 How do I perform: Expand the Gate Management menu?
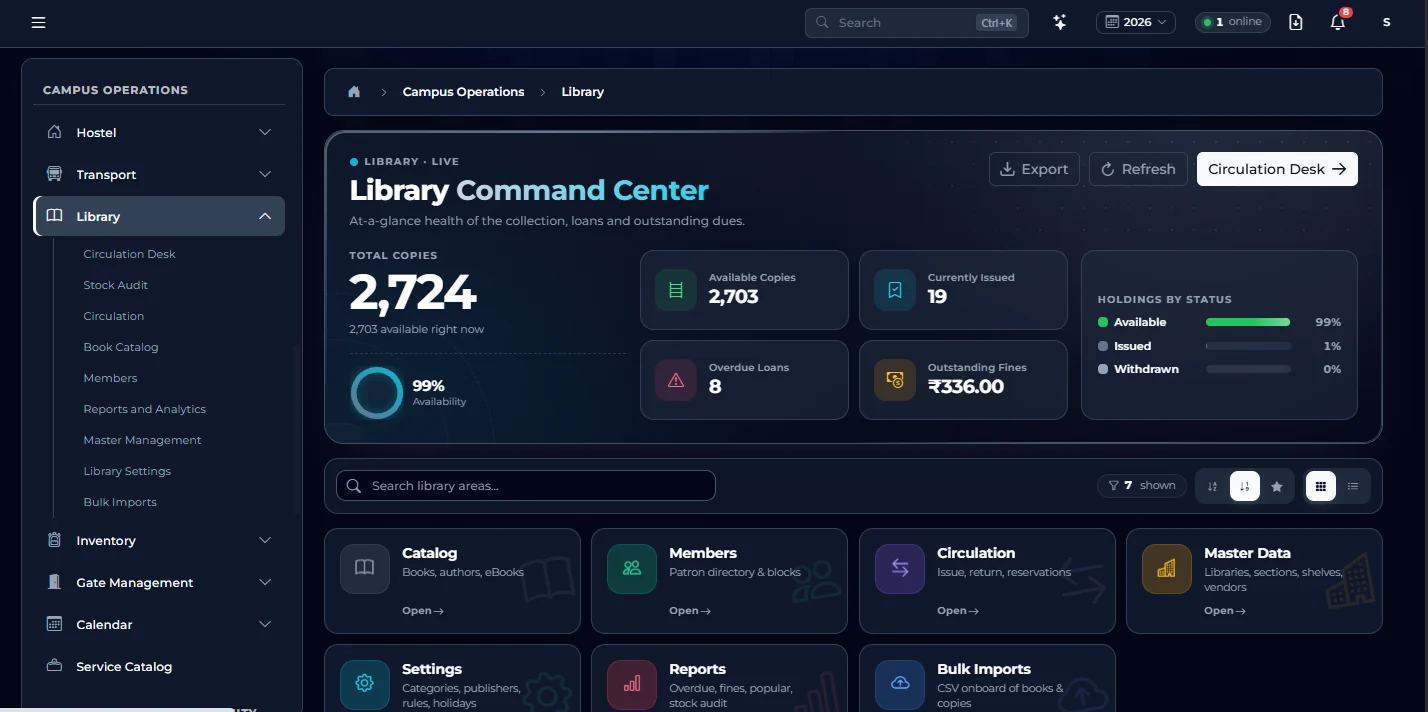160,583
